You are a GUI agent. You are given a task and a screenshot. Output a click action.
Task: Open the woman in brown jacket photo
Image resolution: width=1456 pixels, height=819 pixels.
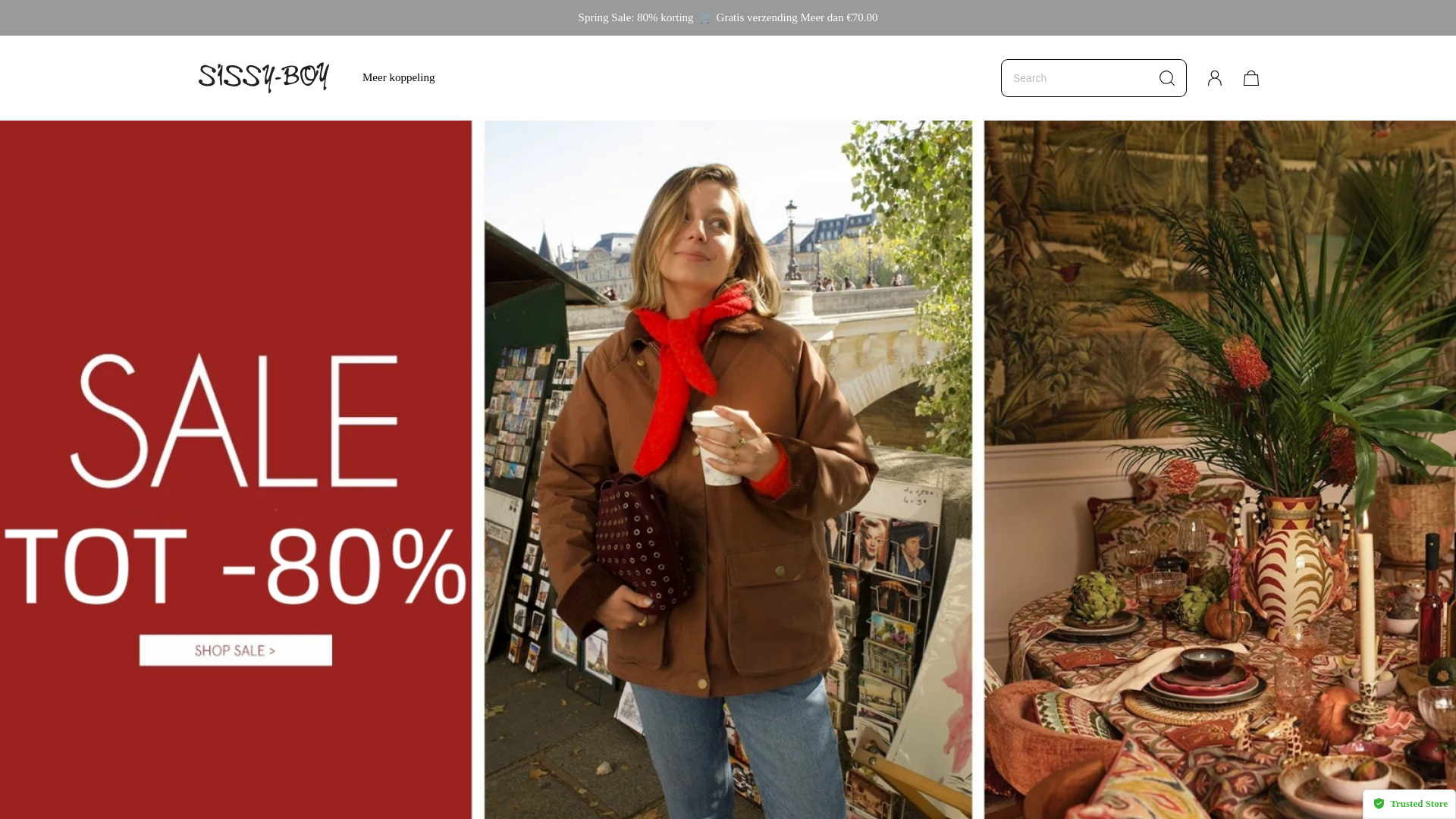[x=728, y=469]
